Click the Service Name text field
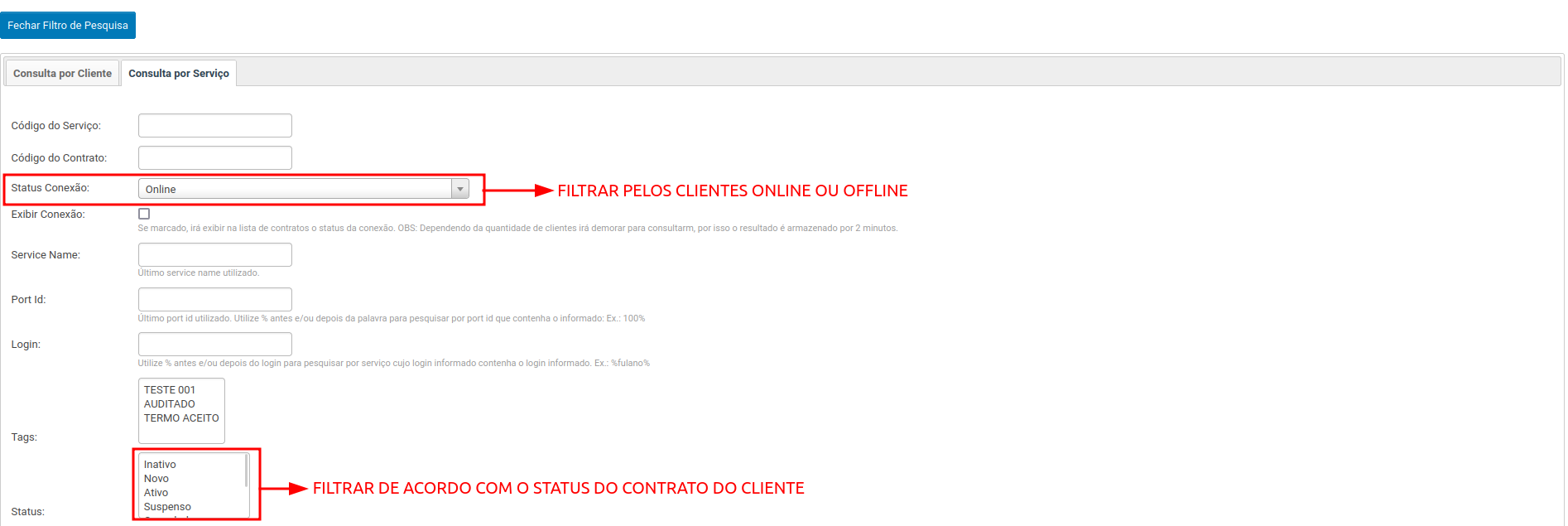1568x526 pixels. point(214,255)
